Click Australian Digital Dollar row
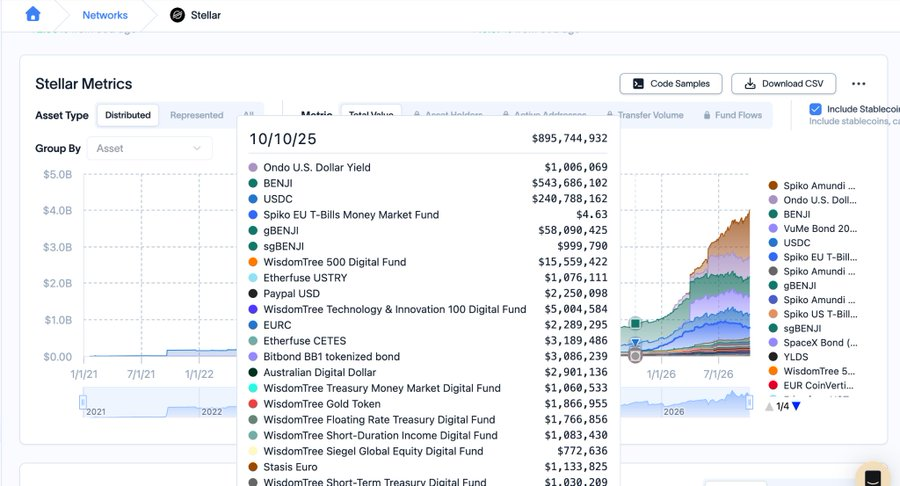The width and height of the screenshot is (900, 486). coord(428,372)
